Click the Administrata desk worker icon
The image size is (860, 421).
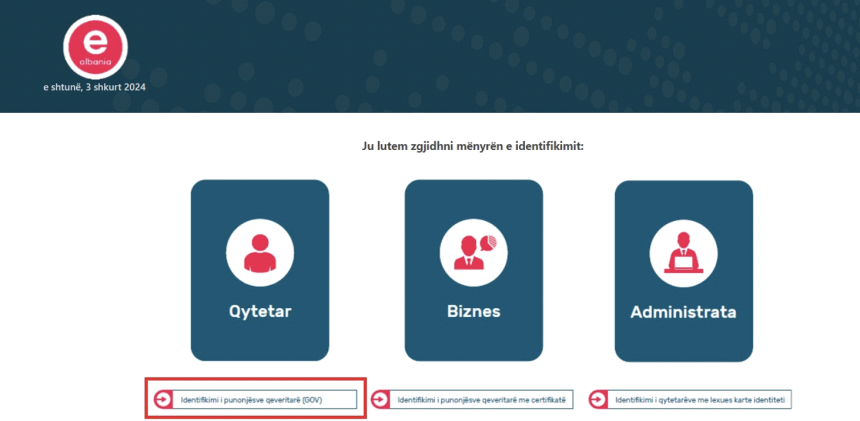coord(683,250)
